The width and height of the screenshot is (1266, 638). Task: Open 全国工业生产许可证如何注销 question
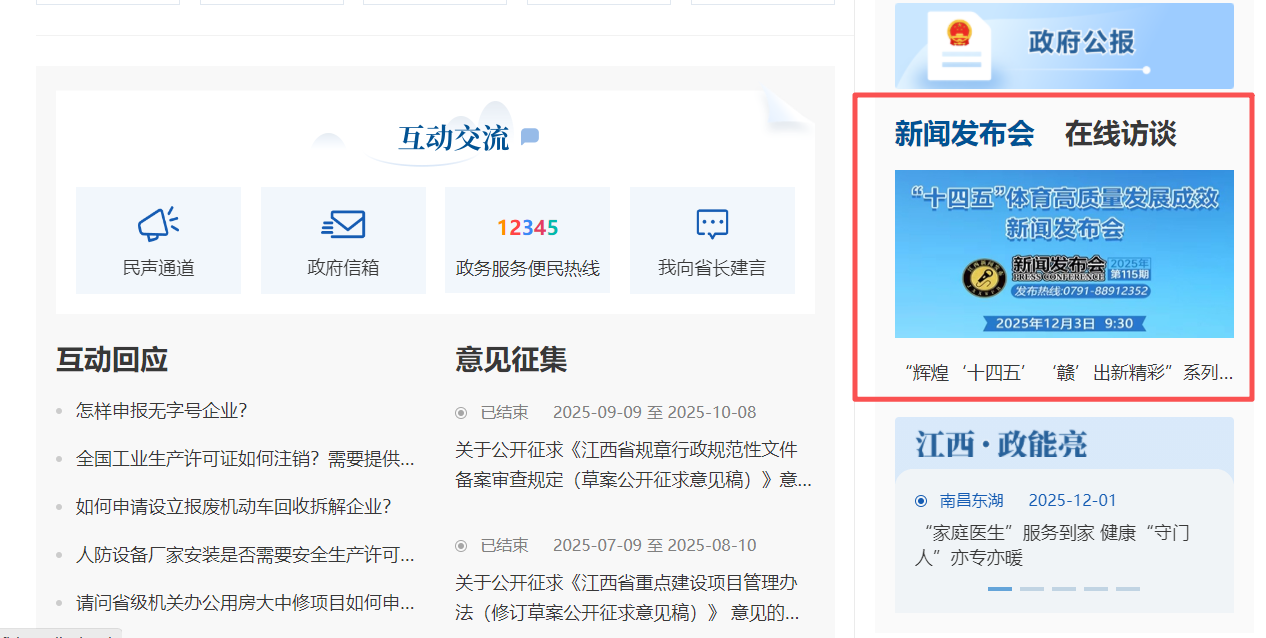click(x=245, y=458)
